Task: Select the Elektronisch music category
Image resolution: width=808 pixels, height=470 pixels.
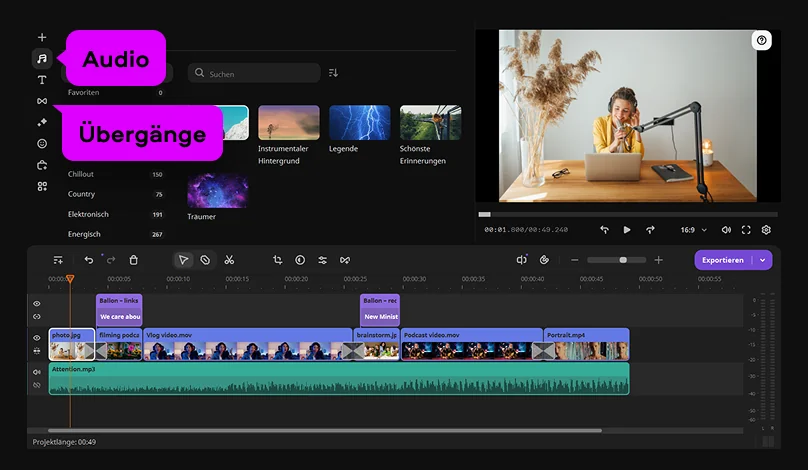Action: tap(88, 214)
